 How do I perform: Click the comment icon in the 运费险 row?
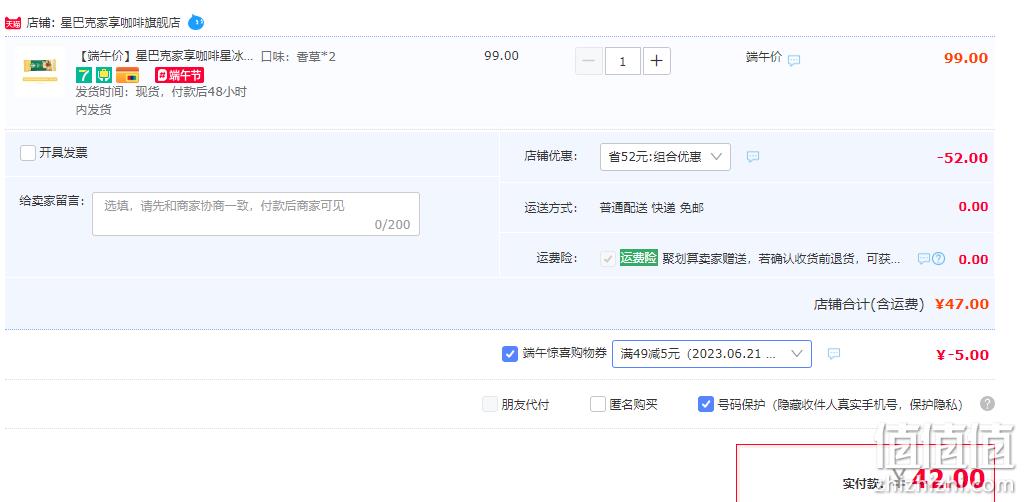click(x=923, y=259)
